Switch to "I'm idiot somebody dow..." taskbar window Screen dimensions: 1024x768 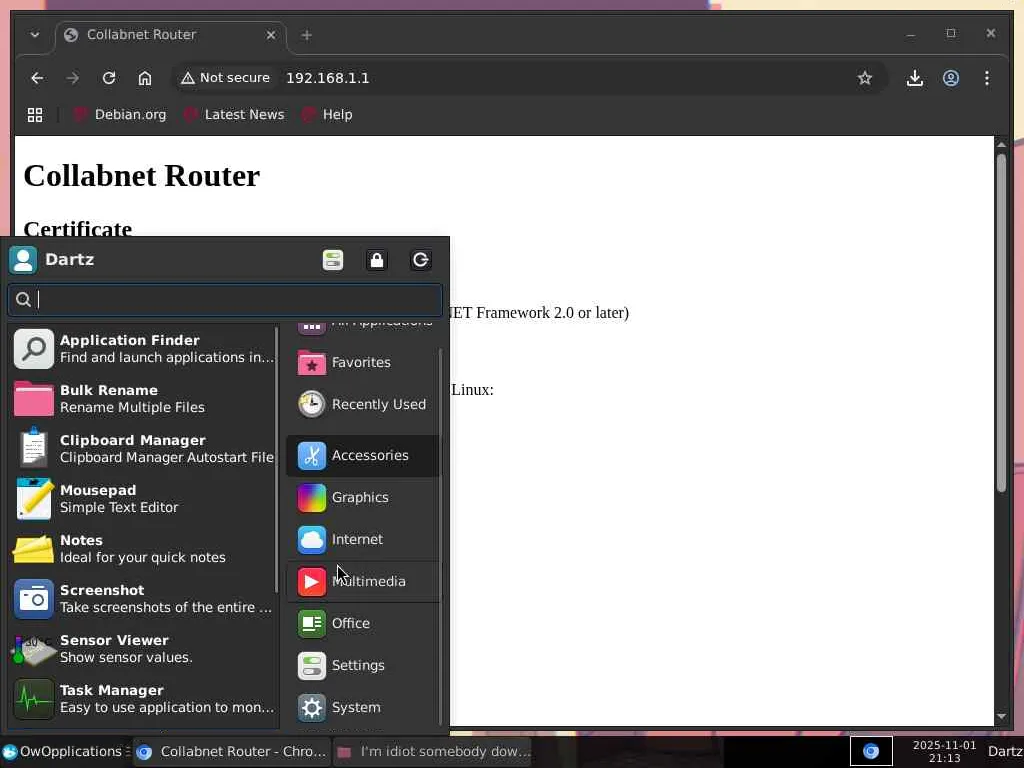[x=432, y=752]
